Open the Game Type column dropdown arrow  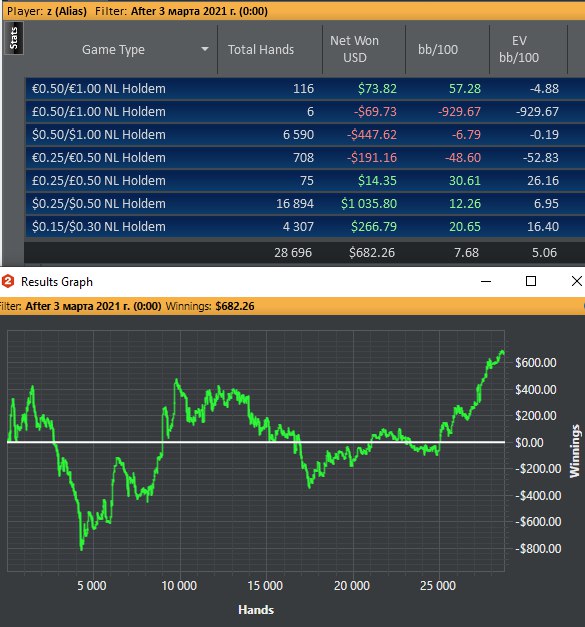pos(205,49)
